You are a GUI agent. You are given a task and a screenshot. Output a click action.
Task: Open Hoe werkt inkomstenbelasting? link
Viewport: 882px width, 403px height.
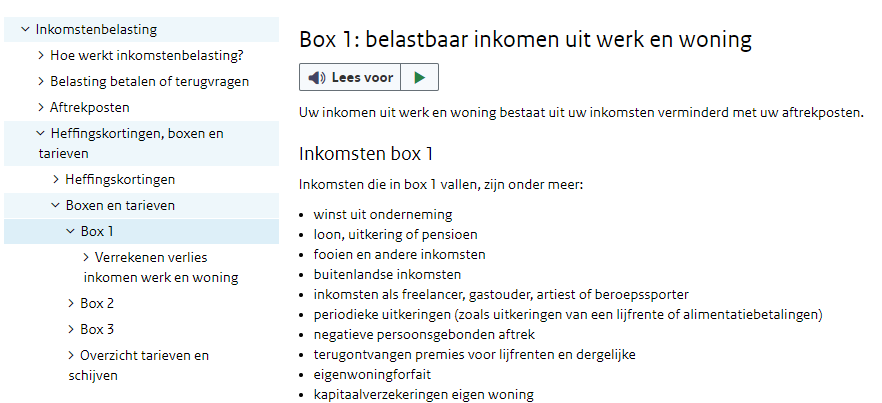[x=147, y=55]
